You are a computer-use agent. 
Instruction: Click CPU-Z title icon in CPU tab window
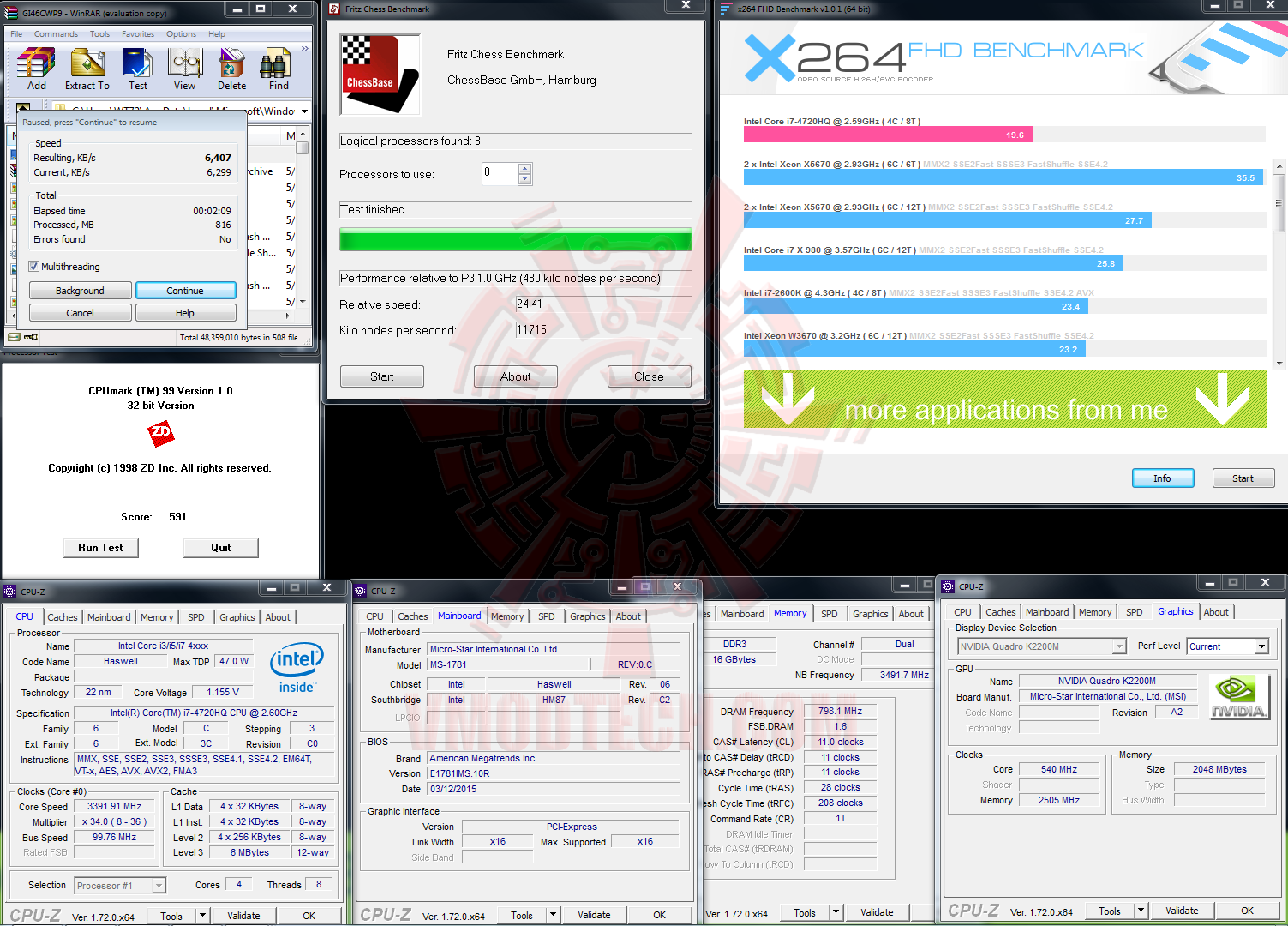9,592
